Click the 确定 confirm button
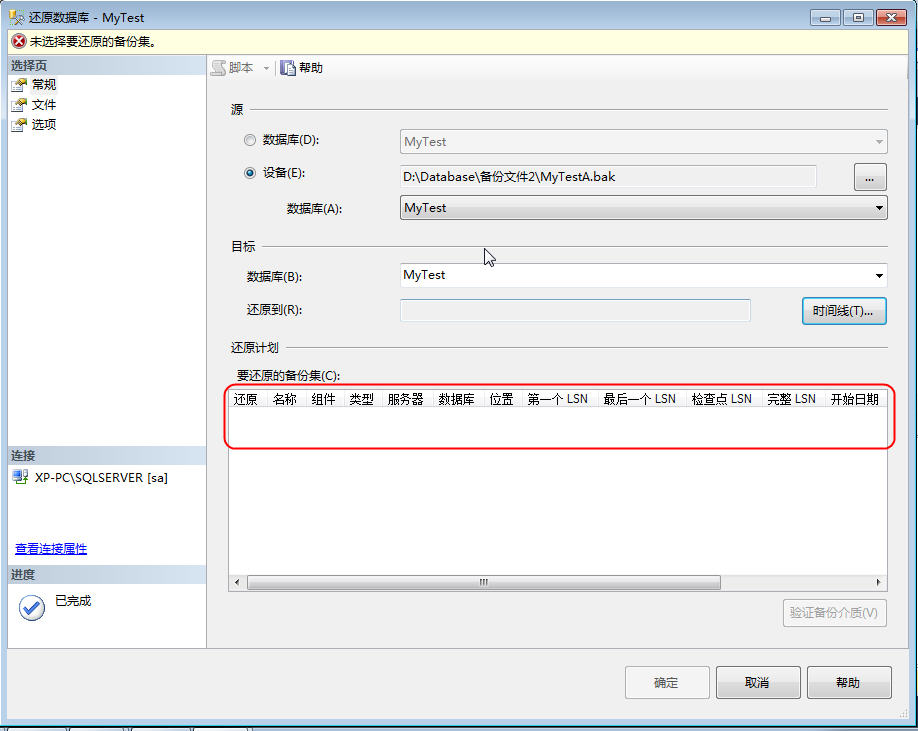918x731 pixels. click(x=666, y=682)
